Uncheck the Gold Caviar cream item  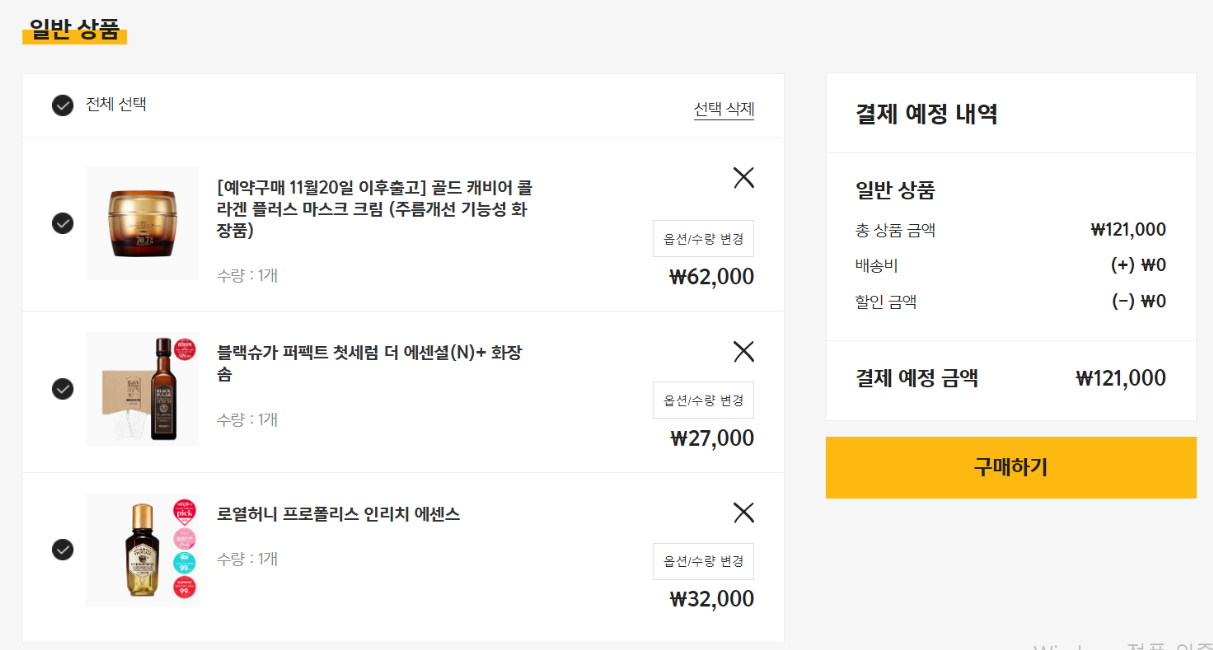coord(63,223)
